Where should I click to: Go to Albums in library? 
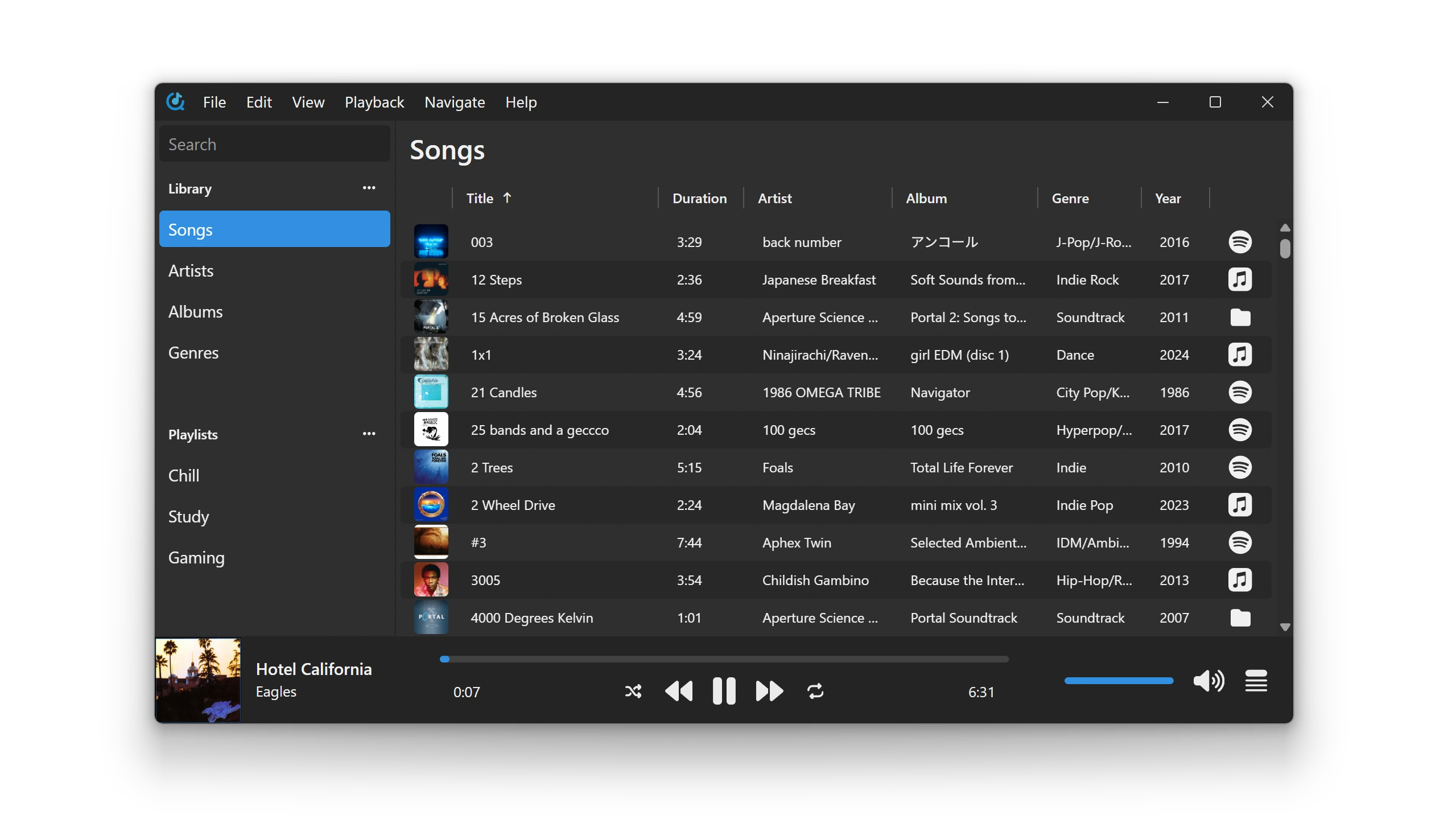[195, 312]
